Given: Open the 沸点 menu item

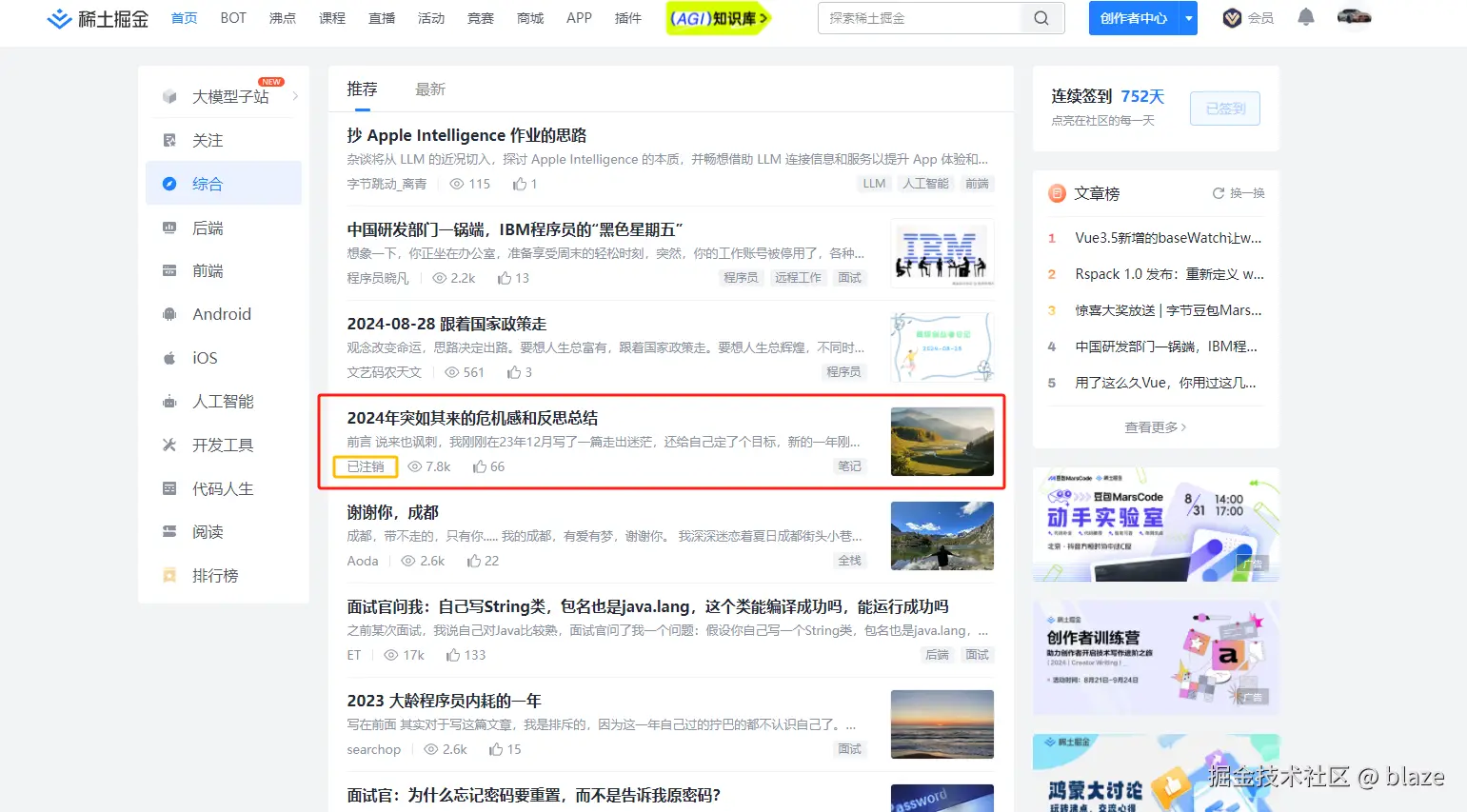Looking at the screenshot, I should pyautogui.click(x=282, y=17).
